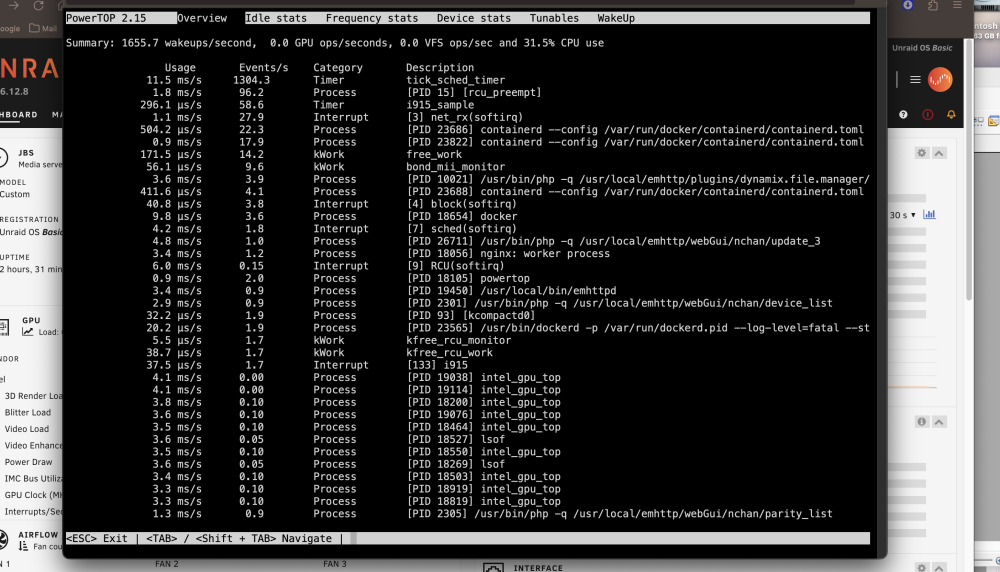This screenshot has width=1000, height=572.
Task: Collapse the second tile using its chevron
Action: click(939, 422)
